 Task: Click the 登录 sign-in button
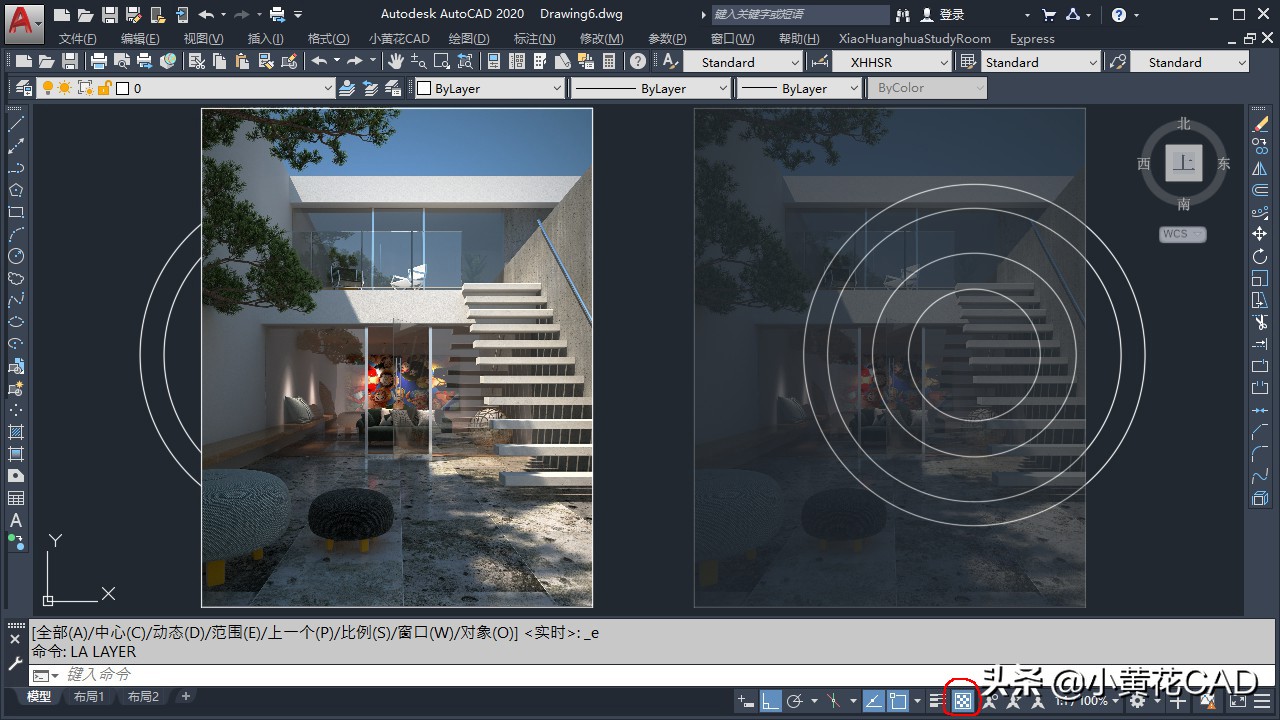942,14
